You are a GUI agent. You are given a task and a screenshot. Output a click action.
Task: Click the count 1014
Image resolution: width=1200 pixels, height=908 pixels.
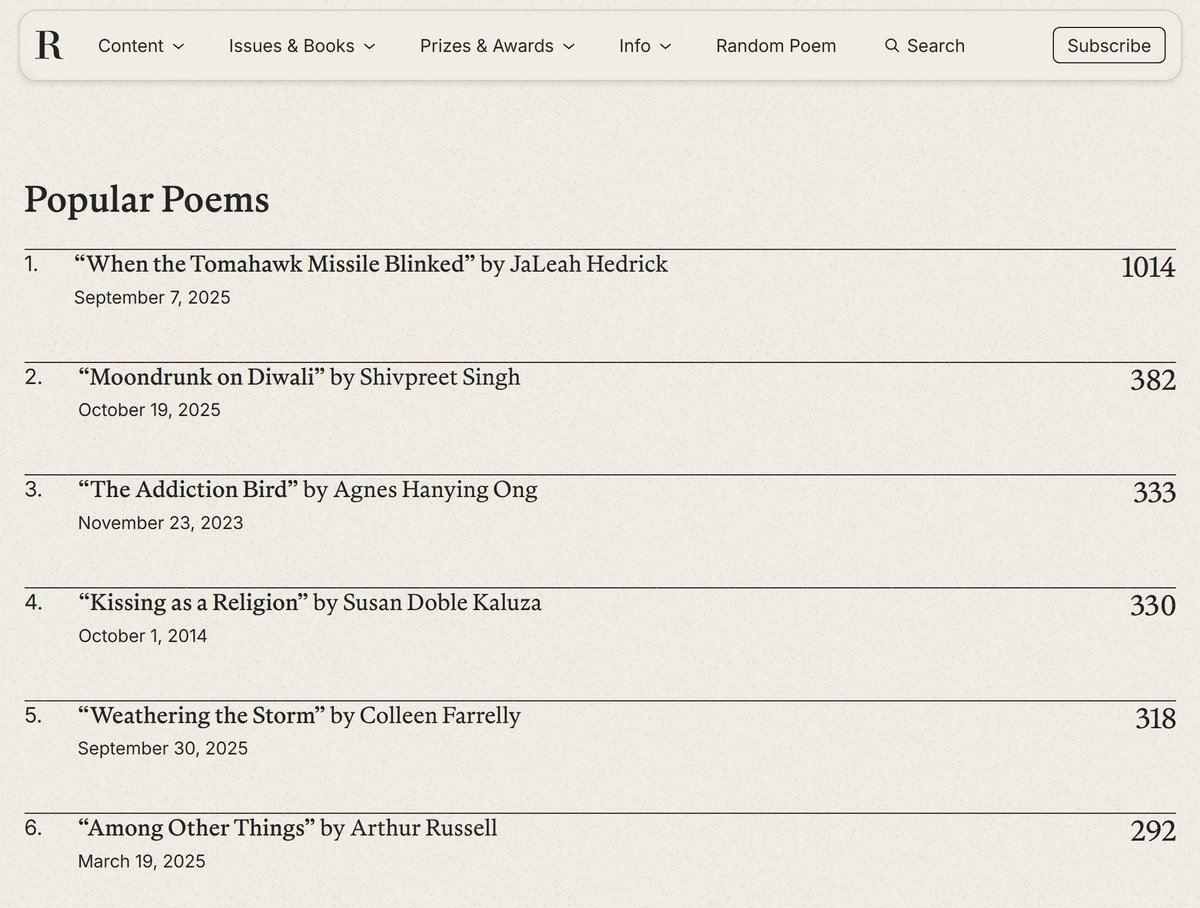(1148, 267)
